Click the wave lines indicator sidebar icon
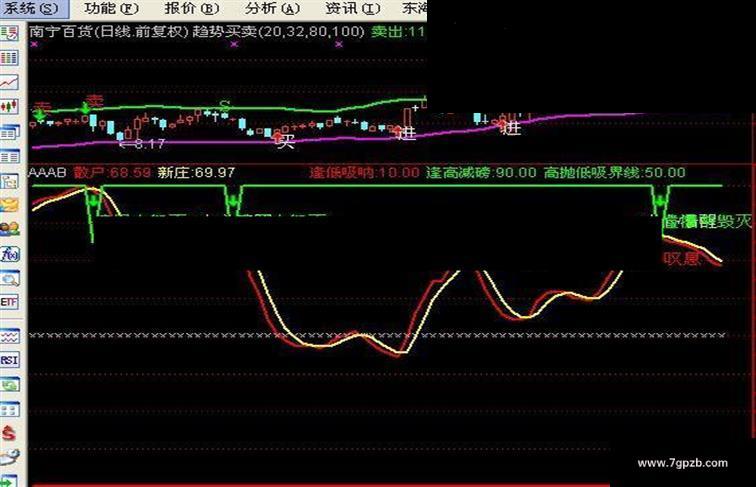The width and height of the screenshot is (756, 487). point(10,336)
